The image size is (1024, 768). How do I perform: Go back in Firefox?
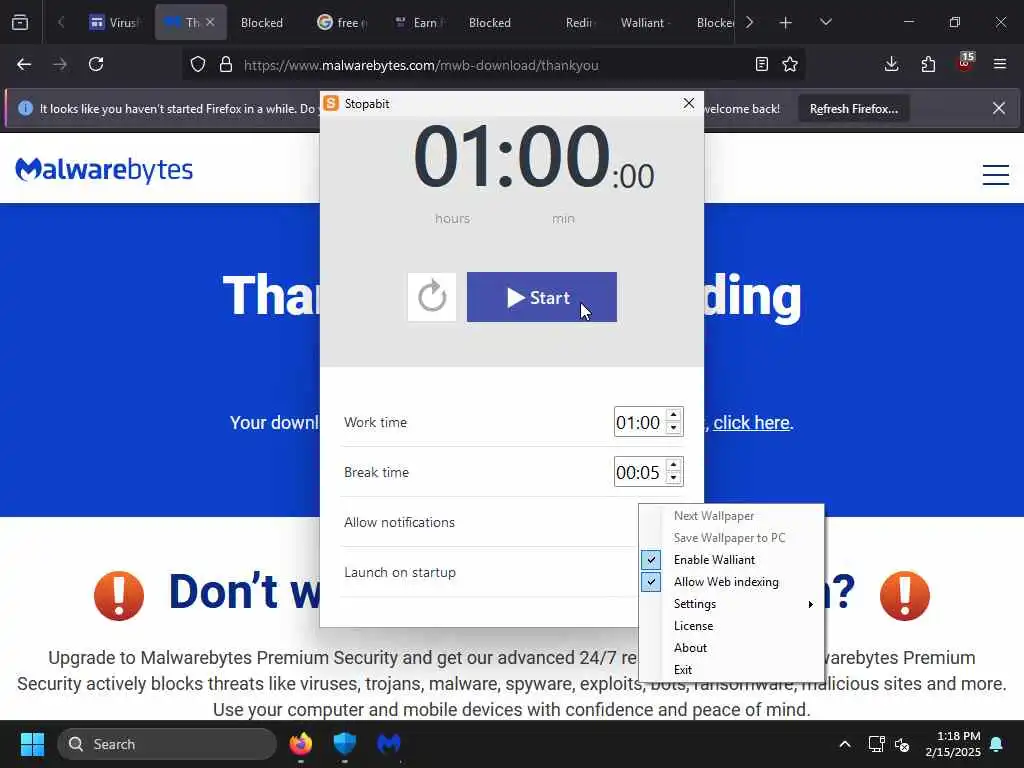24,64
